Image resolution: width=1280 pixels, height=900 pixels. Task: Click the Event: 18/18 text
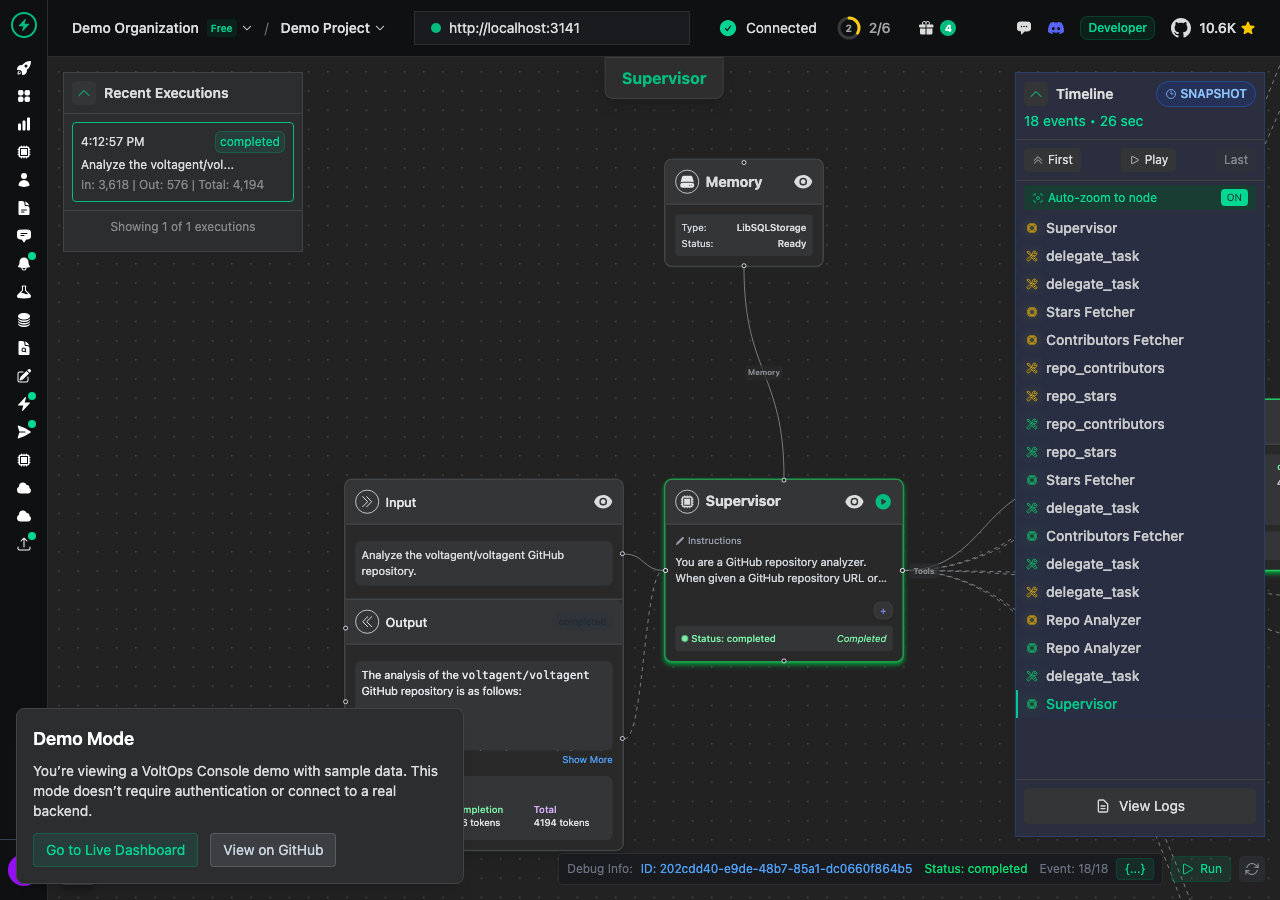[1074, 869]
